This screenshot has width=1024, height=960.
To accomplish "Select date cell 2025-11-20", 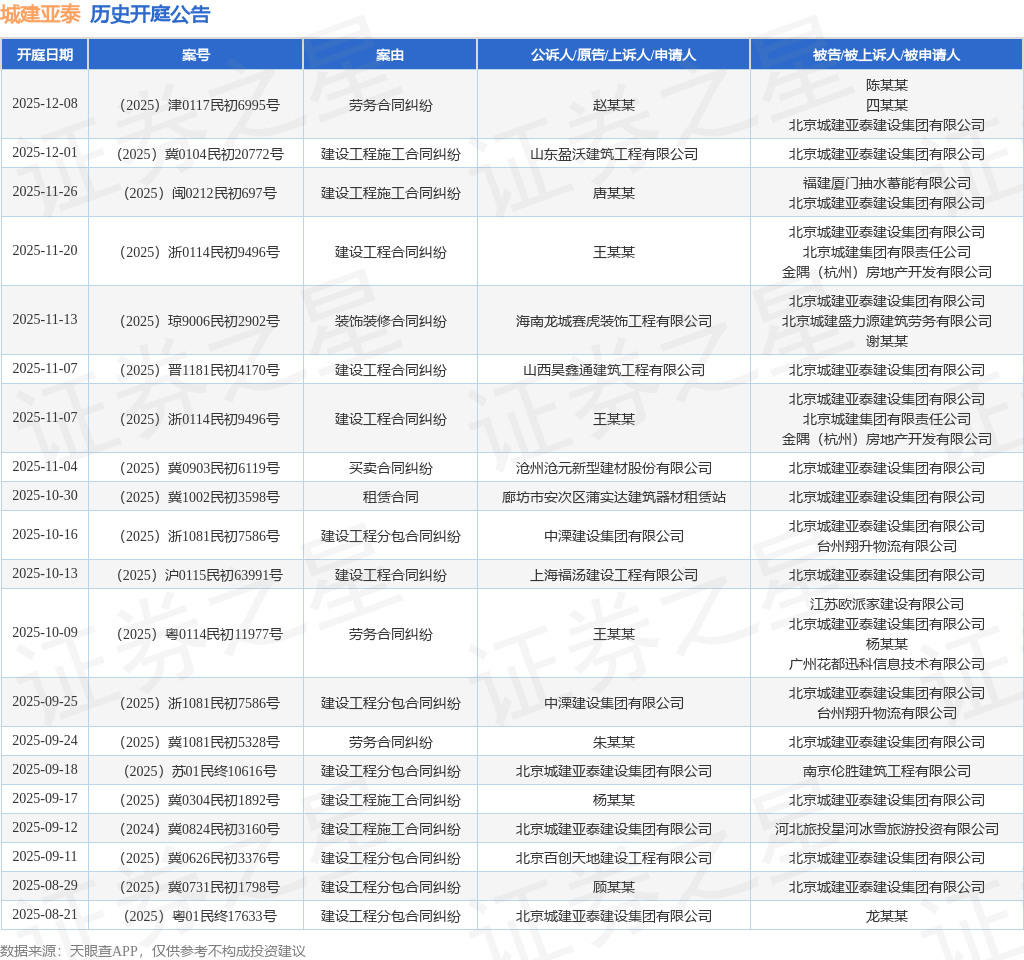I will point(44,250).
